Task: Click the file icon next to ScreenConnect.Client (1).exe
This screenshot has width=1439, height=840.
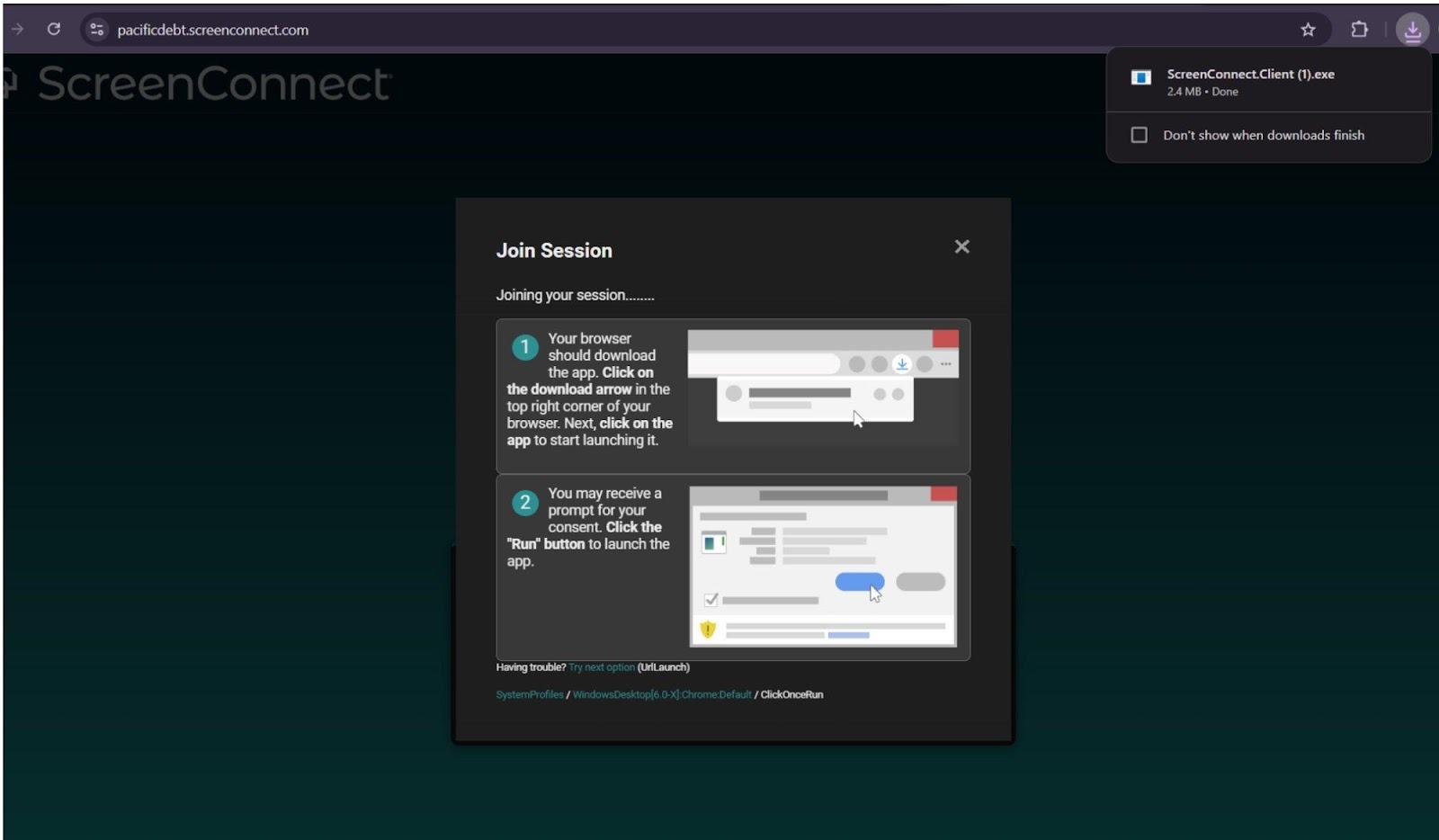Action: 1140,78
